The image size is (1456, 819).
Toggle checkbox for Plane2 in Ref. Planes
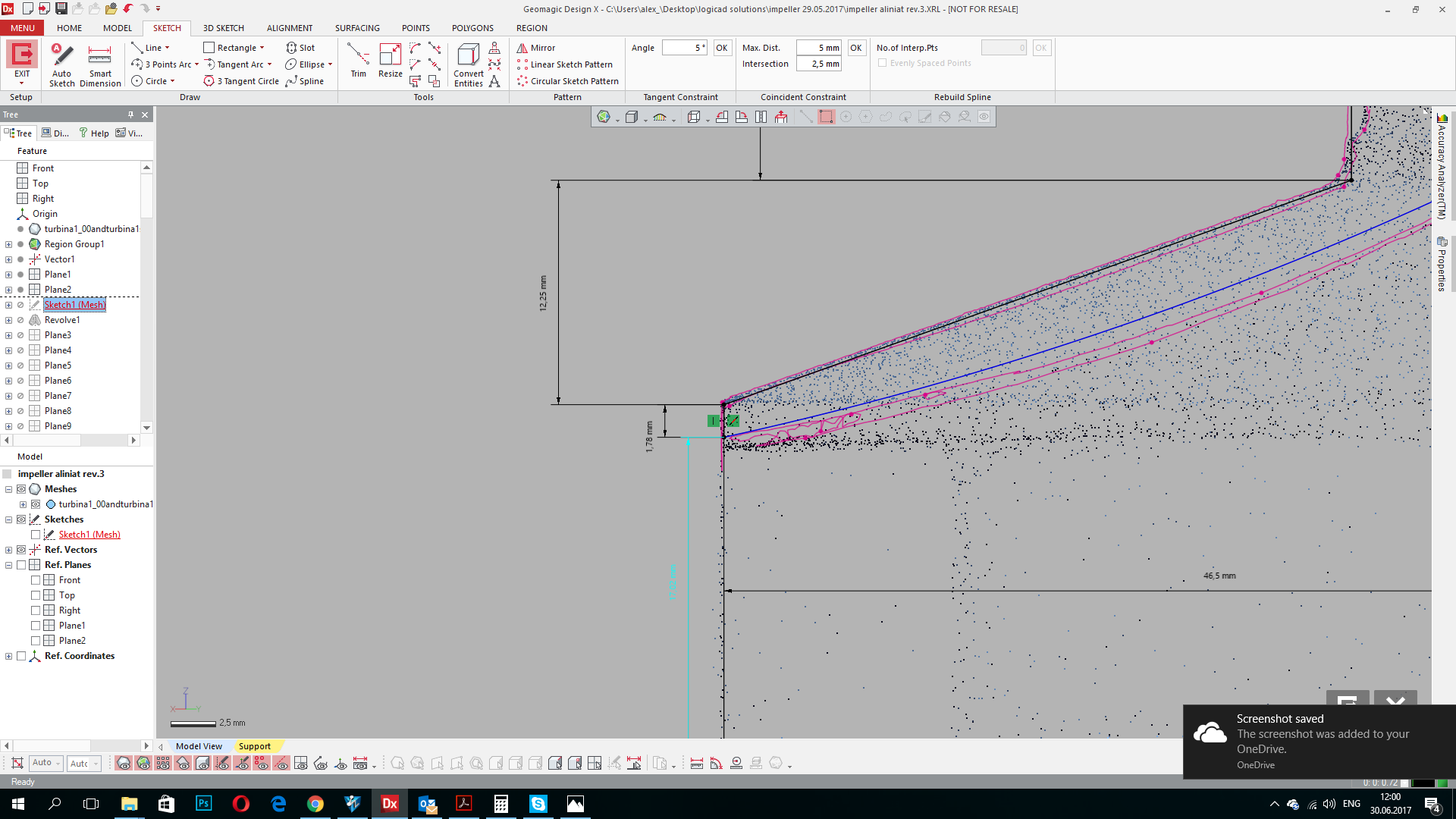pos(36,641)
